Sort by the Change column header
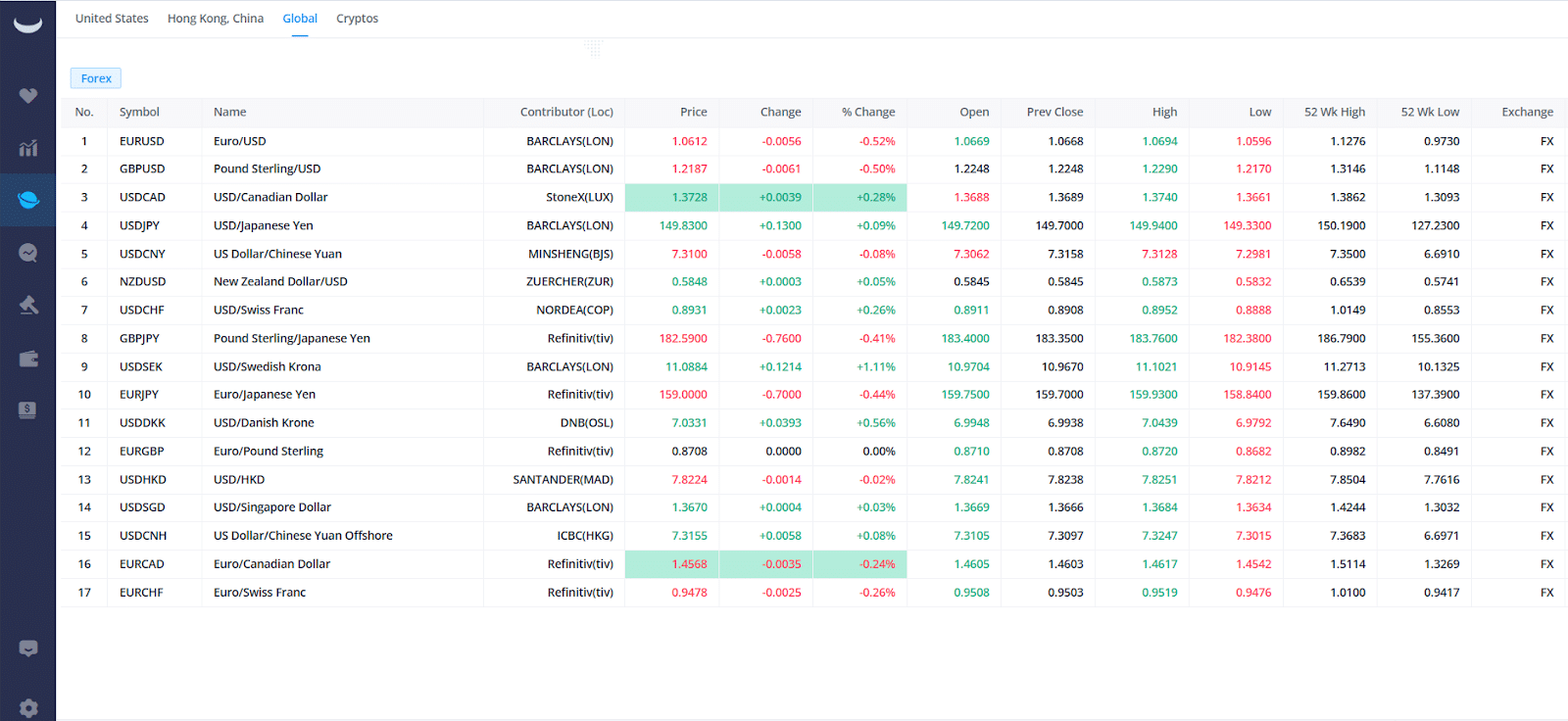The image size is (1568, 721). (x=781, y=113)
